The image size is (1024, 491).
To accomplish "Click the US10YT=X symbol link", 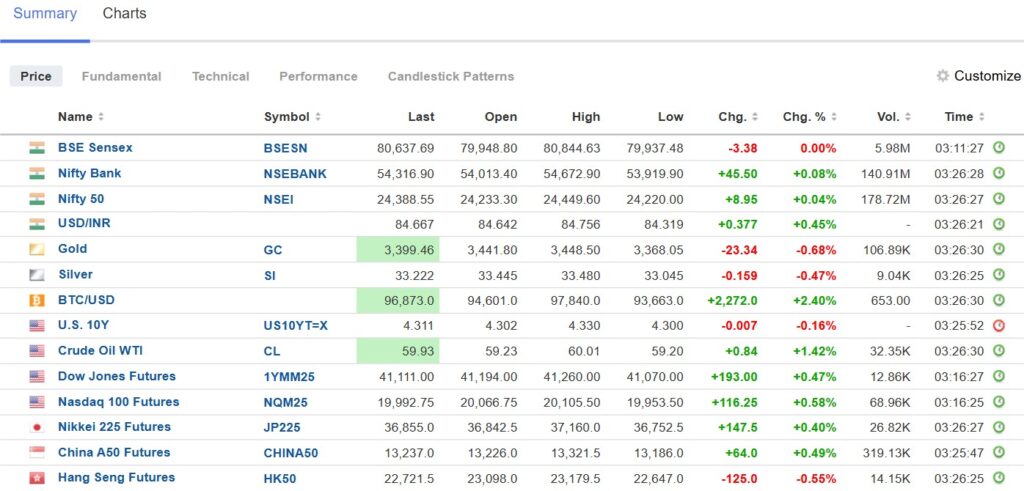I will [296, 325].
